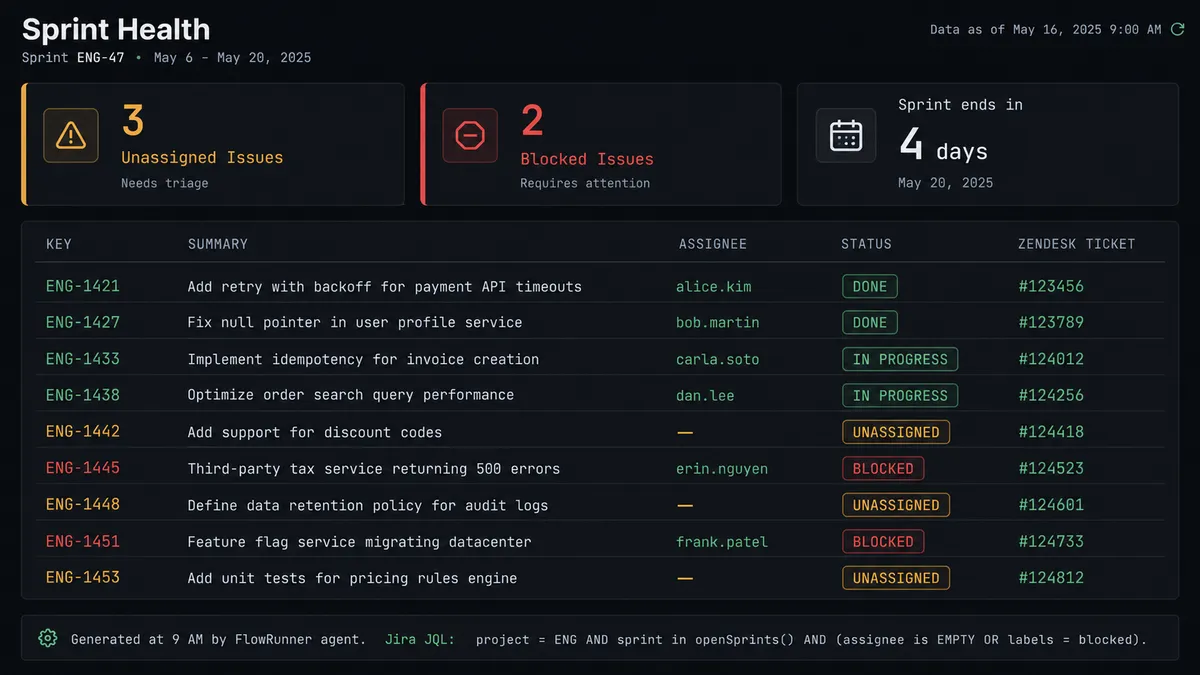Click the 'Unassigned Issues' card title
Viewport: 1200px width, 675px height.
pyautogui.click(x=202, y=157)
